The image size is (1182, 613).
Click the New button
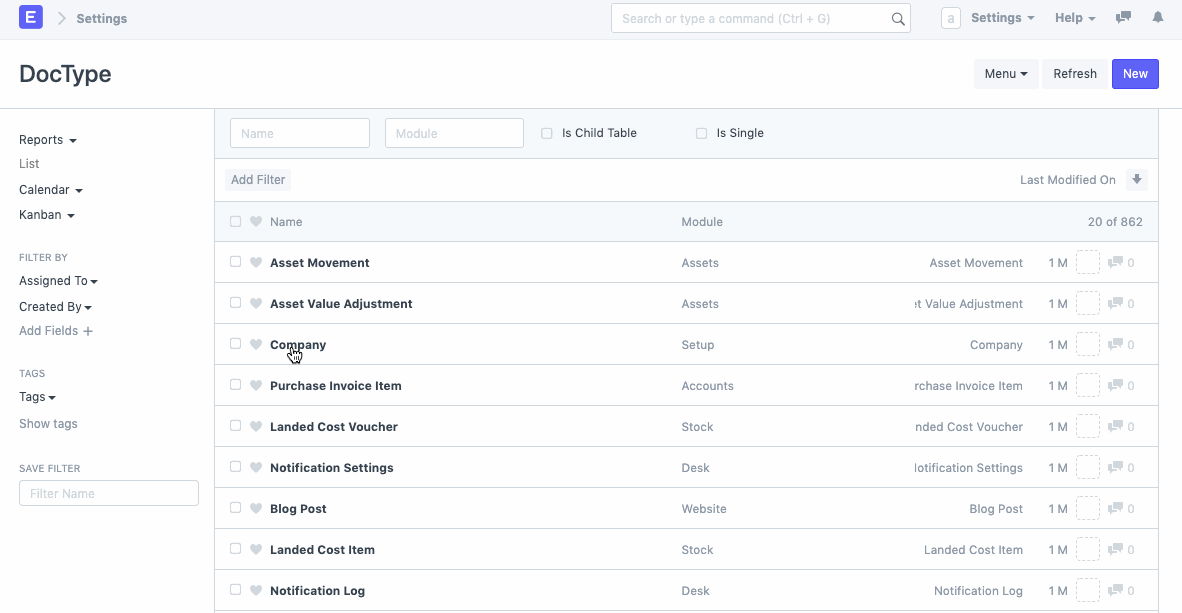click(x=1135, y=73)
